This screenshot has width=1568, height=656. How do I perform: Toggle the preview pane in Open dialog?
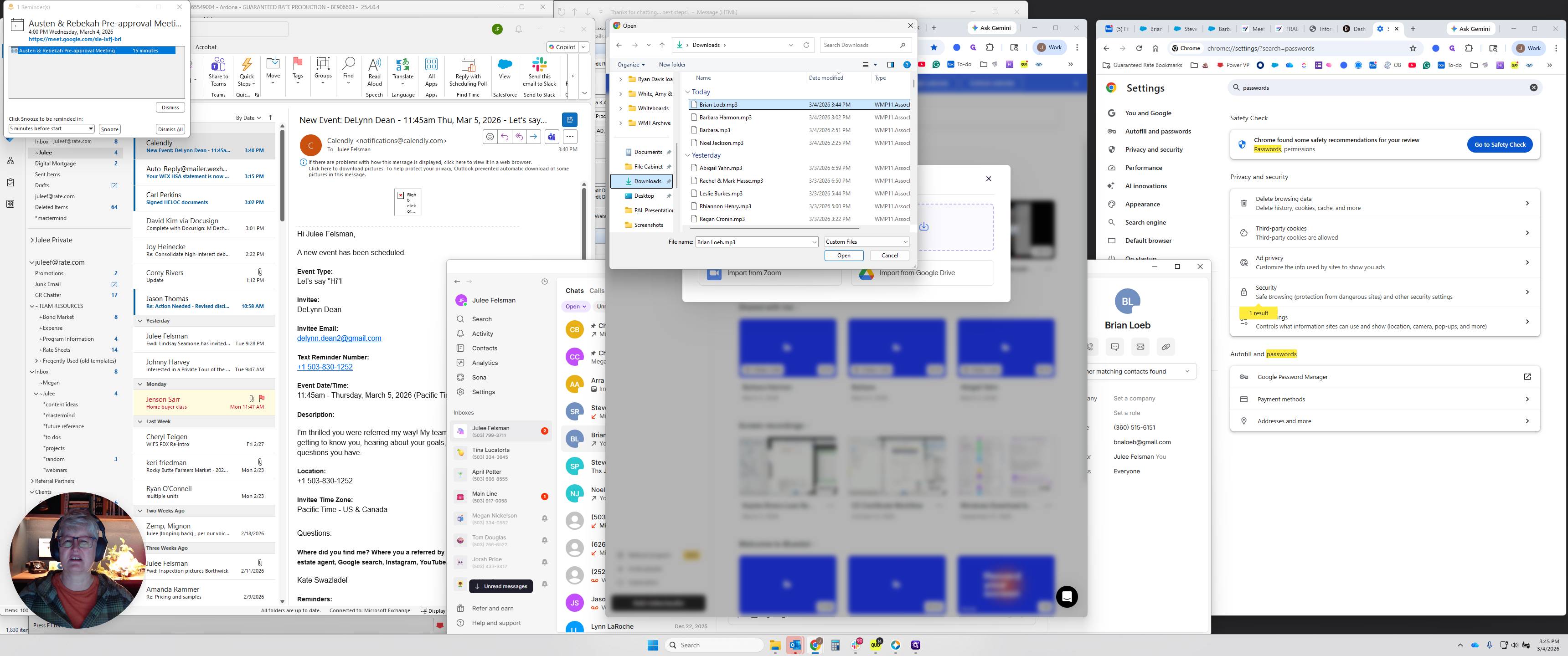click(x=890, y=65)
